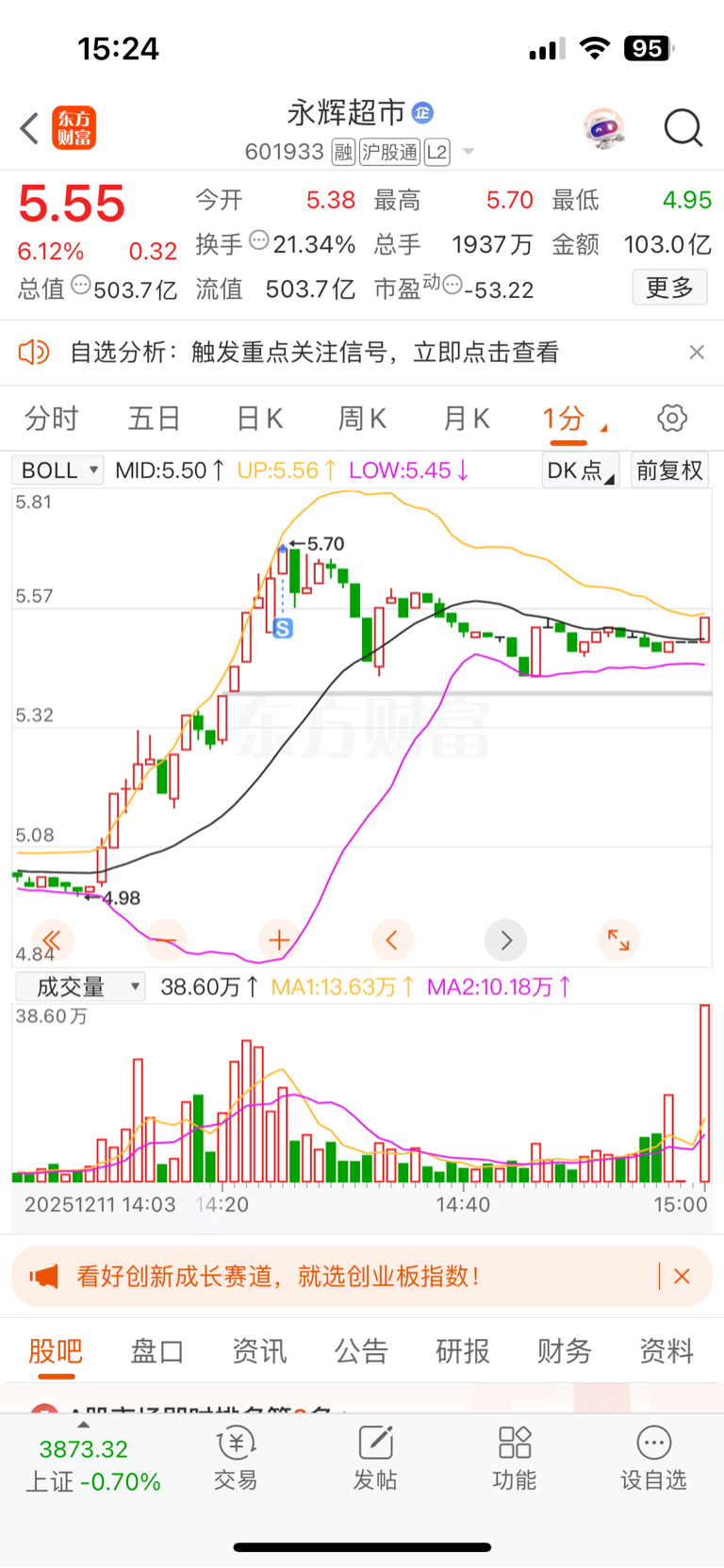The width and height of the screenshot is (724, 1568).
Task: Tap the info circle beside 换手
Action: (259, 240)
